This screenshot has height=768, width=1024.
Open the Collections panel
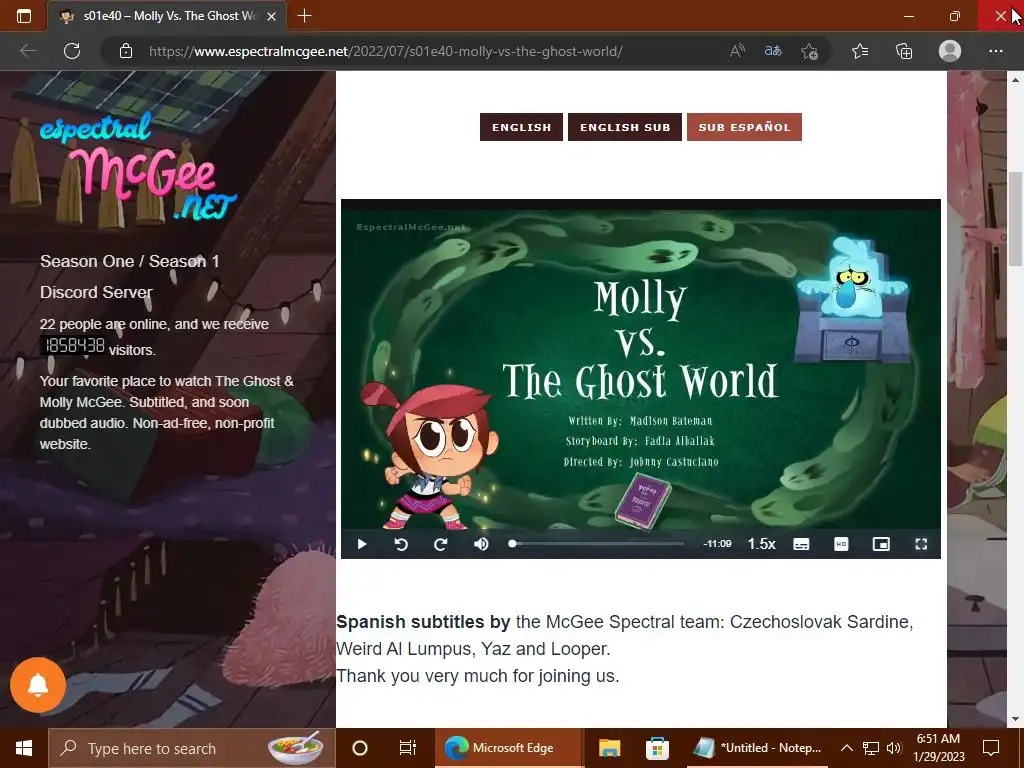(x=904, y=51)
